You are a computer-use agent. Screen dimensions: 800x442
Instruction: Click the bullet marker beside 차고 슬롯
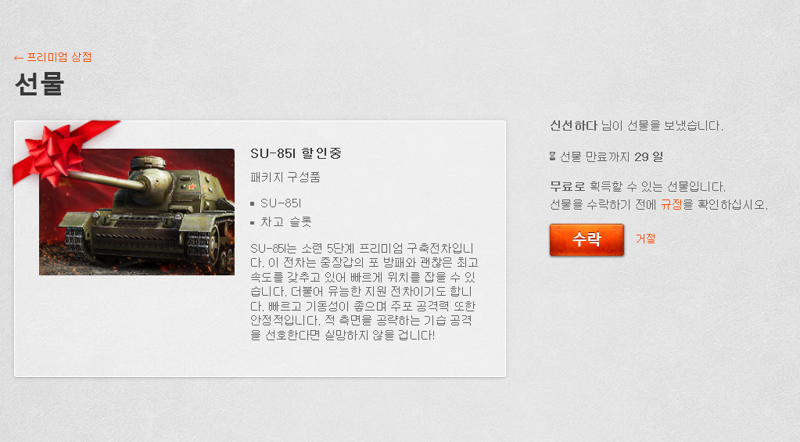pyautogui.click(x=252, y=223)
